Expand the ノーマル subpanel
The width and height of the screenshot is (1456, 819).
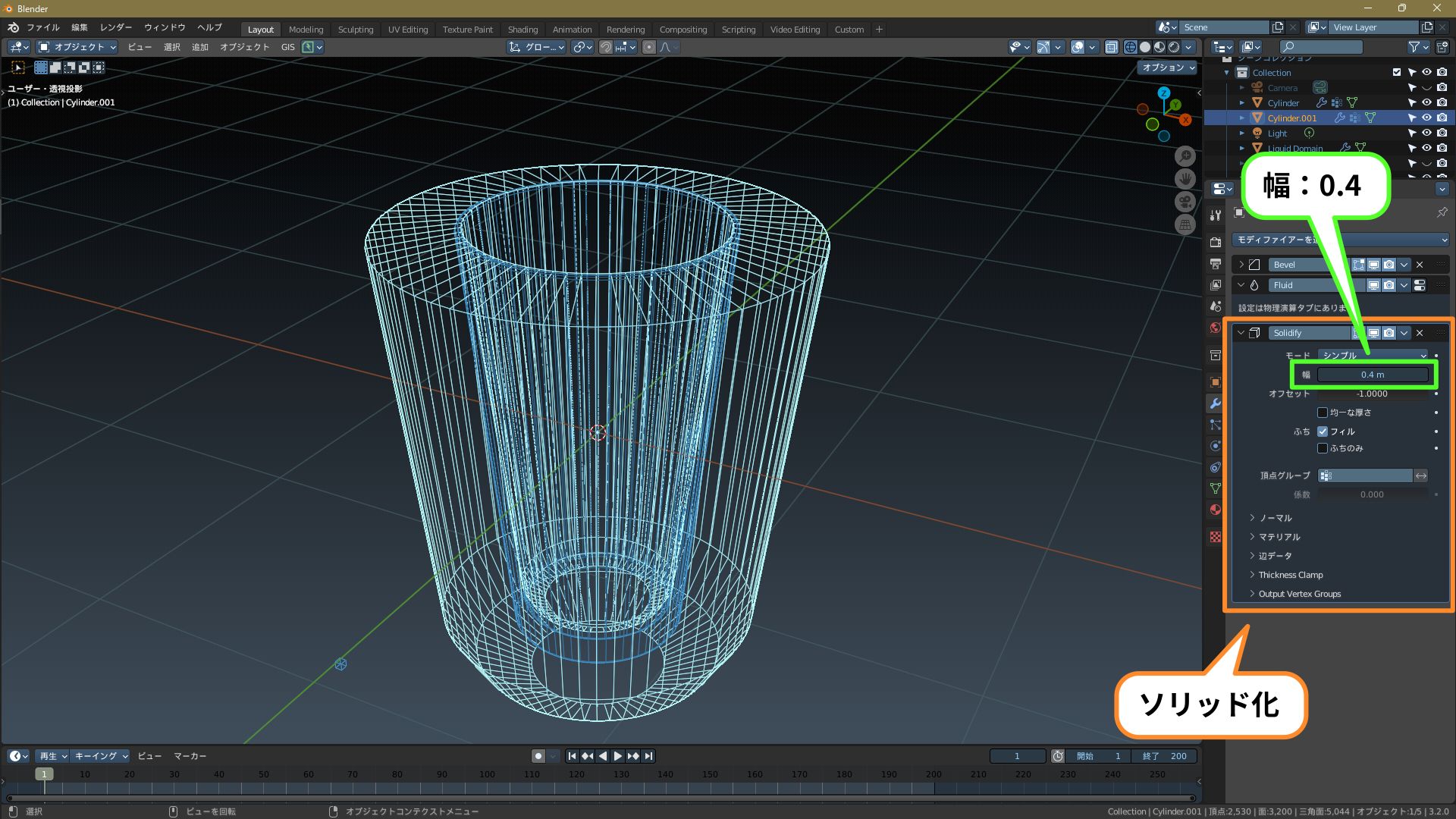pyautogui.click(x=1276, y=518)
